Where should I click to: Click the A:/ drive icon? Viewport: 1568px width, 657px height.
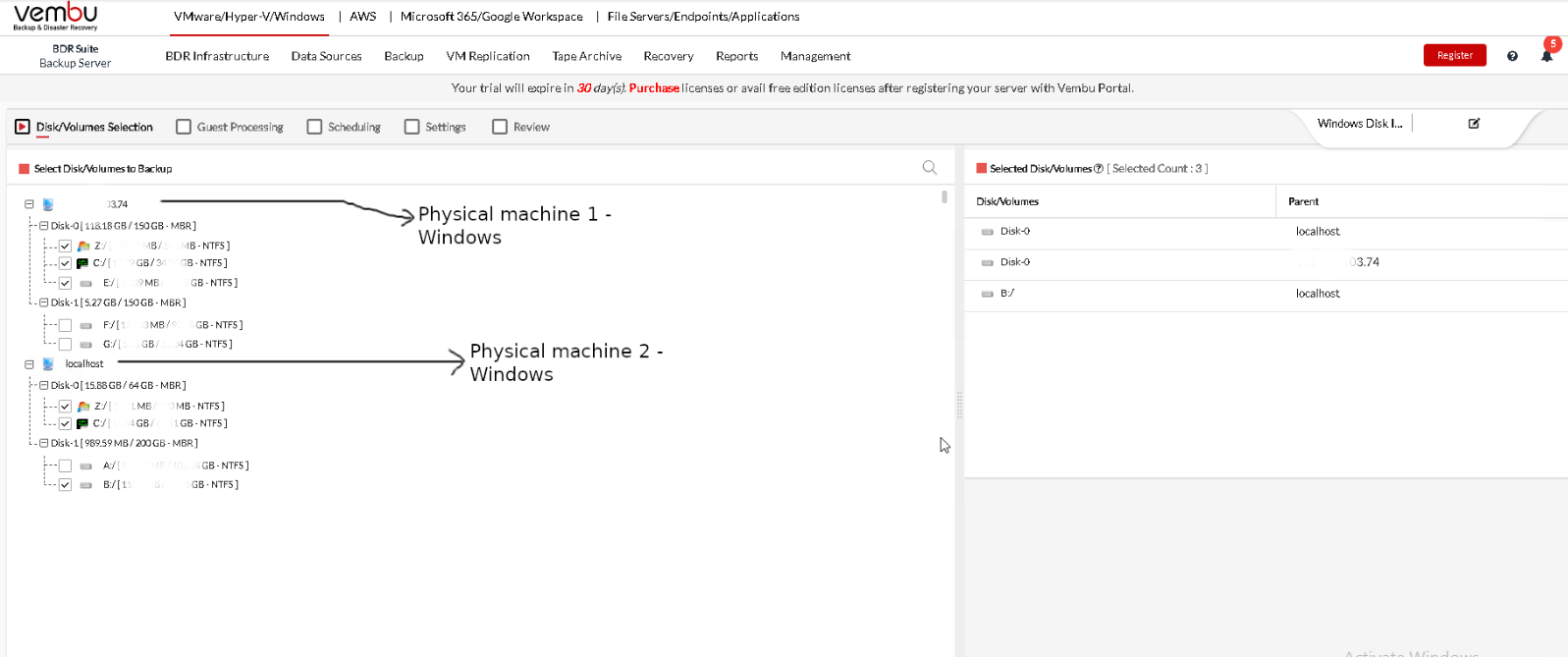[85, 465]
